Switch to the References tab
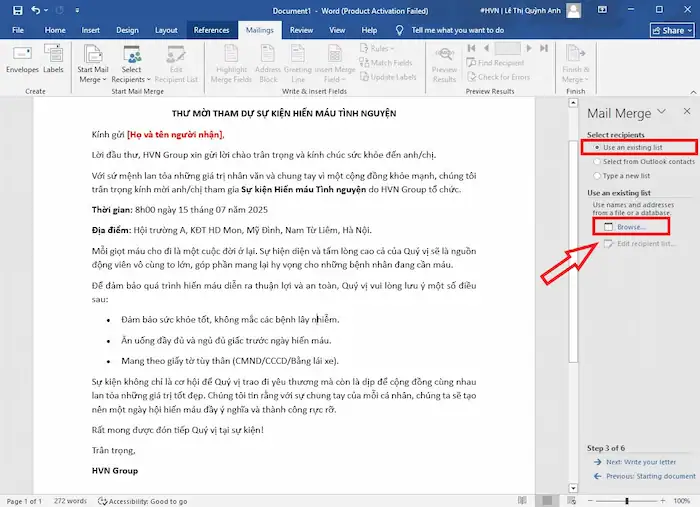This screenshot has width=700, height=507. coord(211,30)
